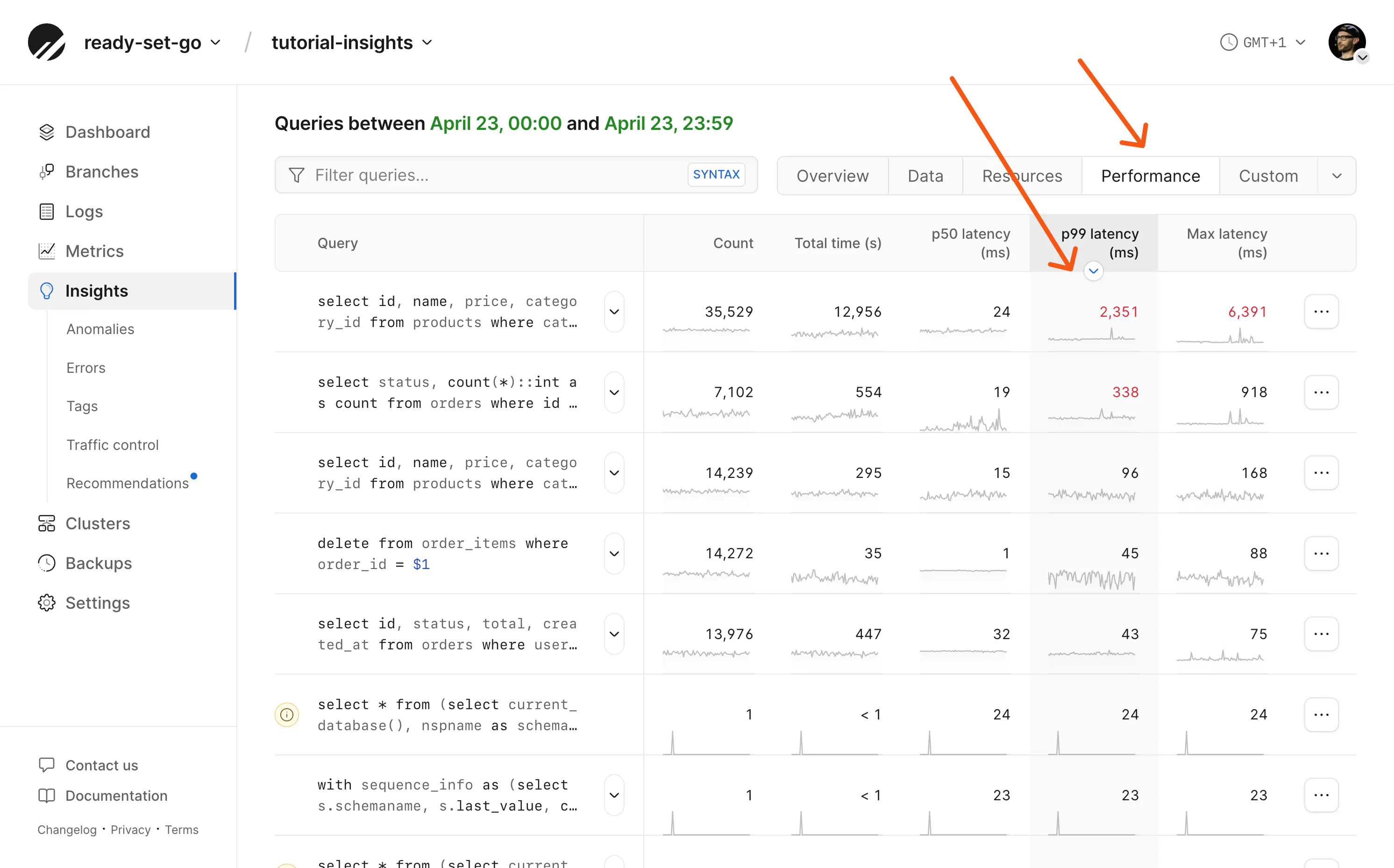
Task: Expand the view tabs chevron after Custom
Action: click(1337, 176)
